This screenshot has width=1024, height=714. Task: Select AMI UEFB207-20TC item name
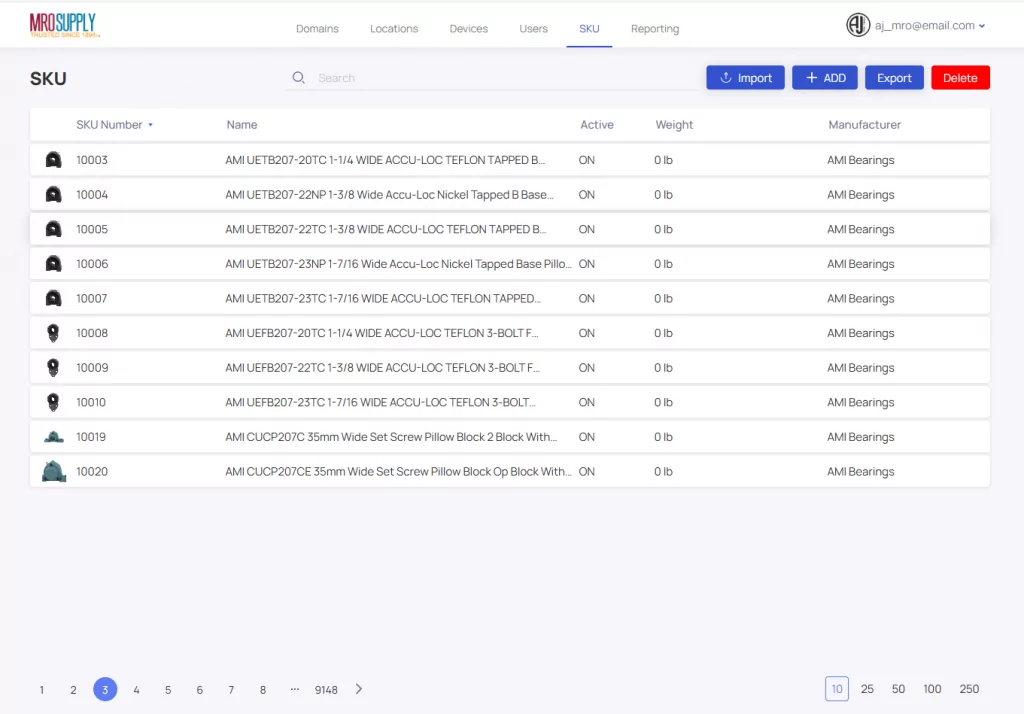click(382, 333)
